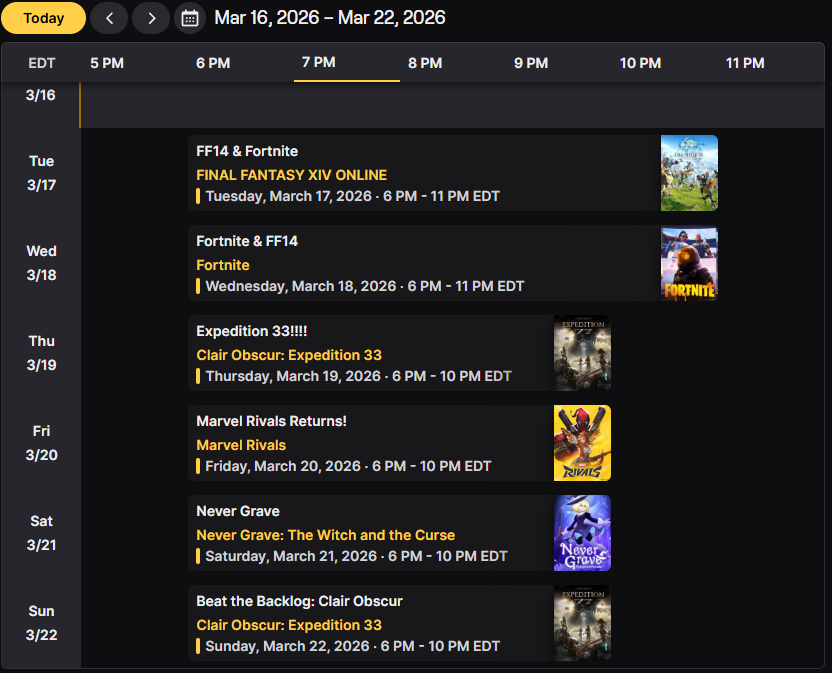This screenshot has height=673, width=832.
Task: Open Sunday's Expedition 33 cover thumbnail
Action: (x=582, y=623)
